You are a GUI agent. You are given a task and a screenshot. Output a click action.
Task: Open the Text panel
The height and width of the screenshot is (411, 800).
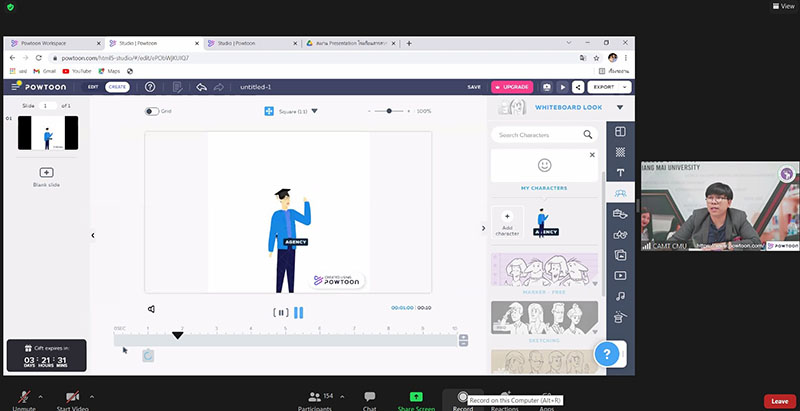click(x=620, y=172)
